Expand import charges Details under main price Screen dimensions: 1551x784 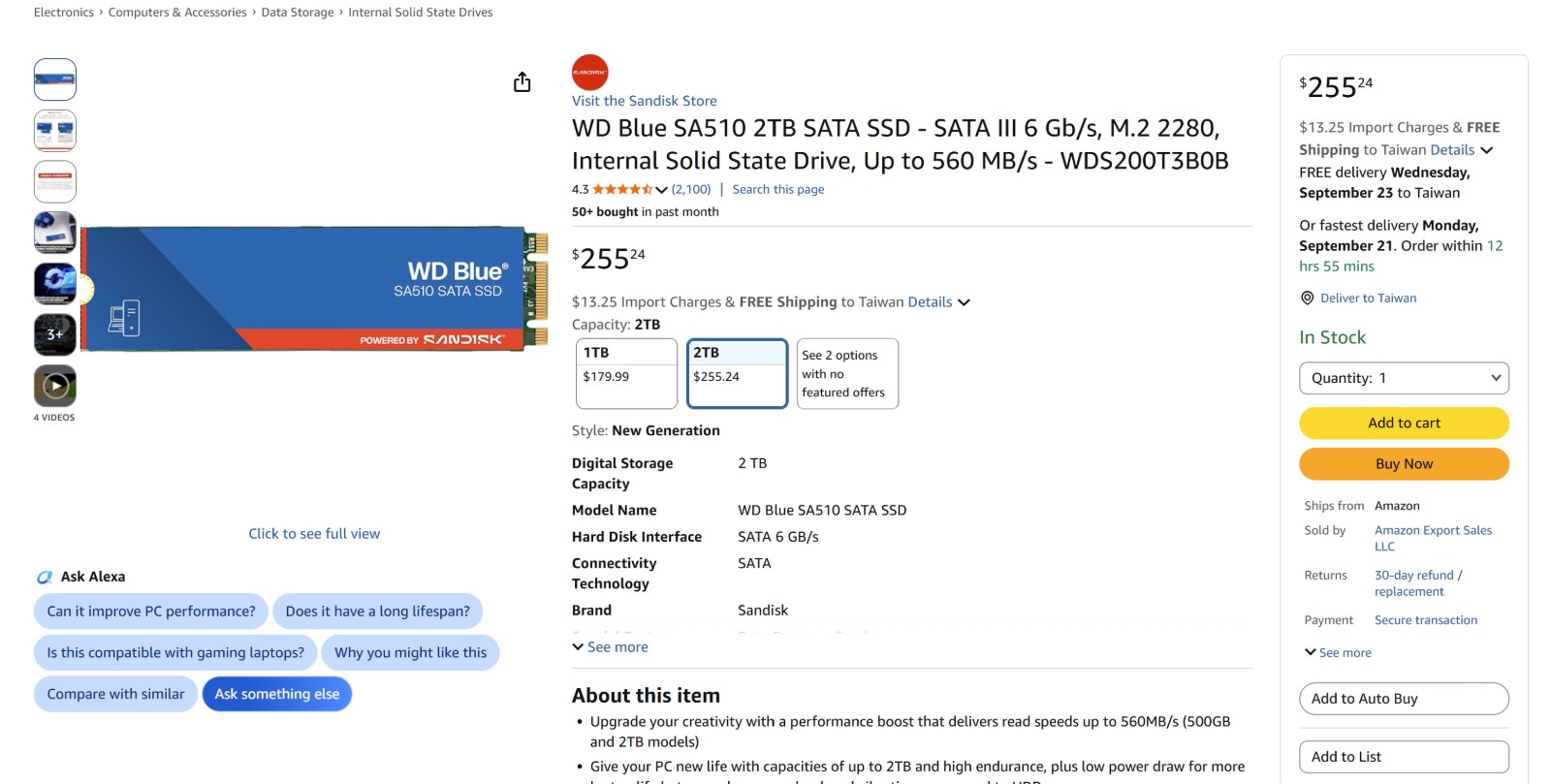938,302
